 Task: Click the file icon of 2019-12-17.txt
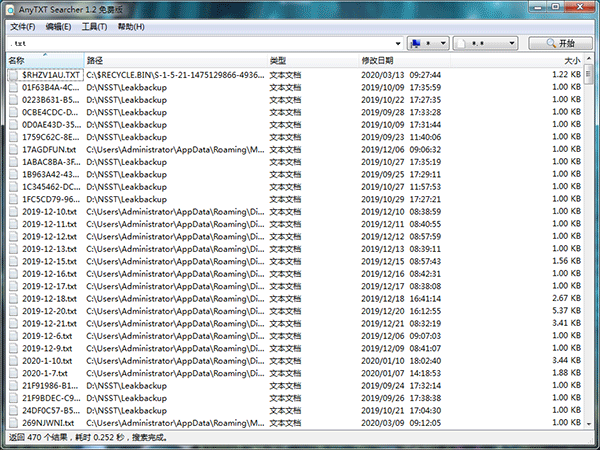click(13, 286)
